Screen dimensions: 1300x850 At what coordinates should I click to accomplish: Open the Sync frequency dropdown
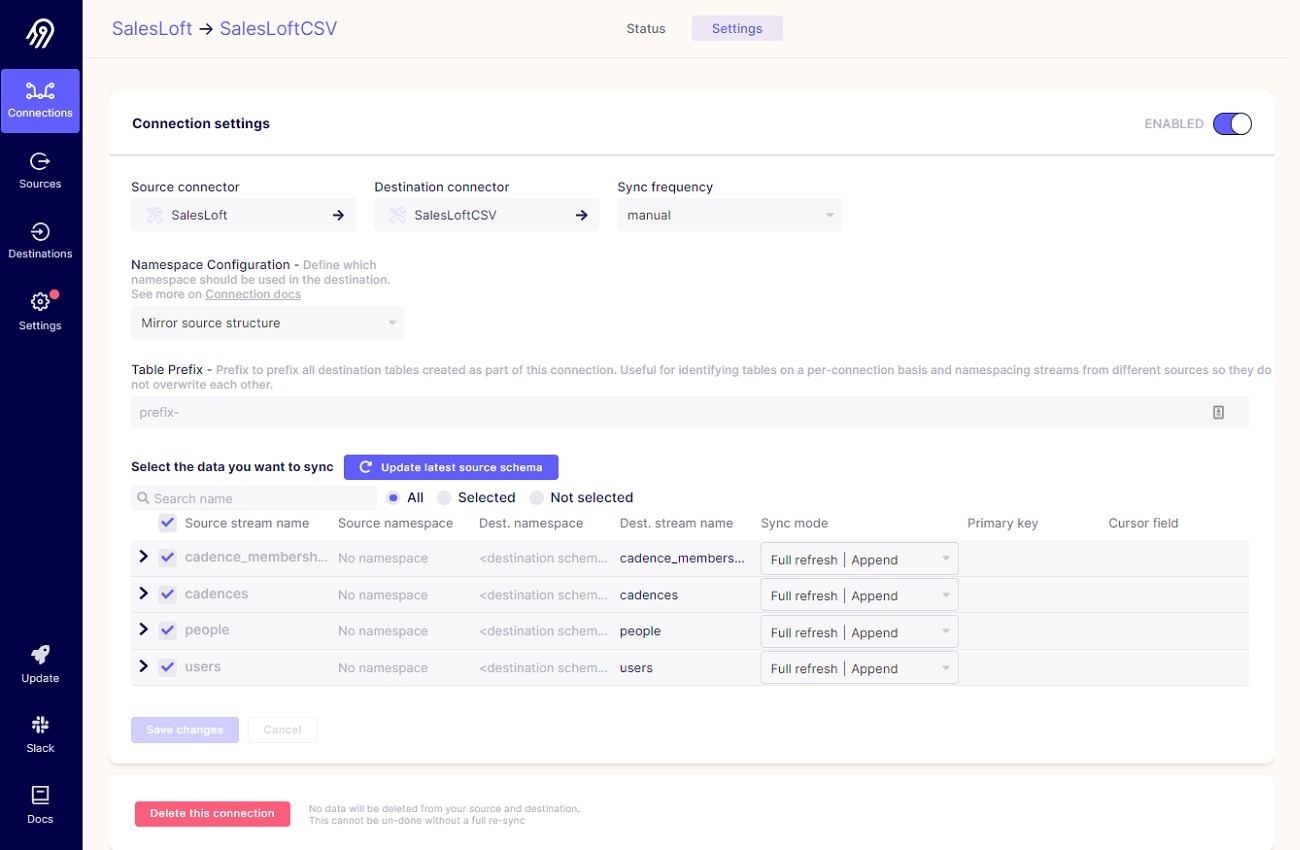click(729, 215)
